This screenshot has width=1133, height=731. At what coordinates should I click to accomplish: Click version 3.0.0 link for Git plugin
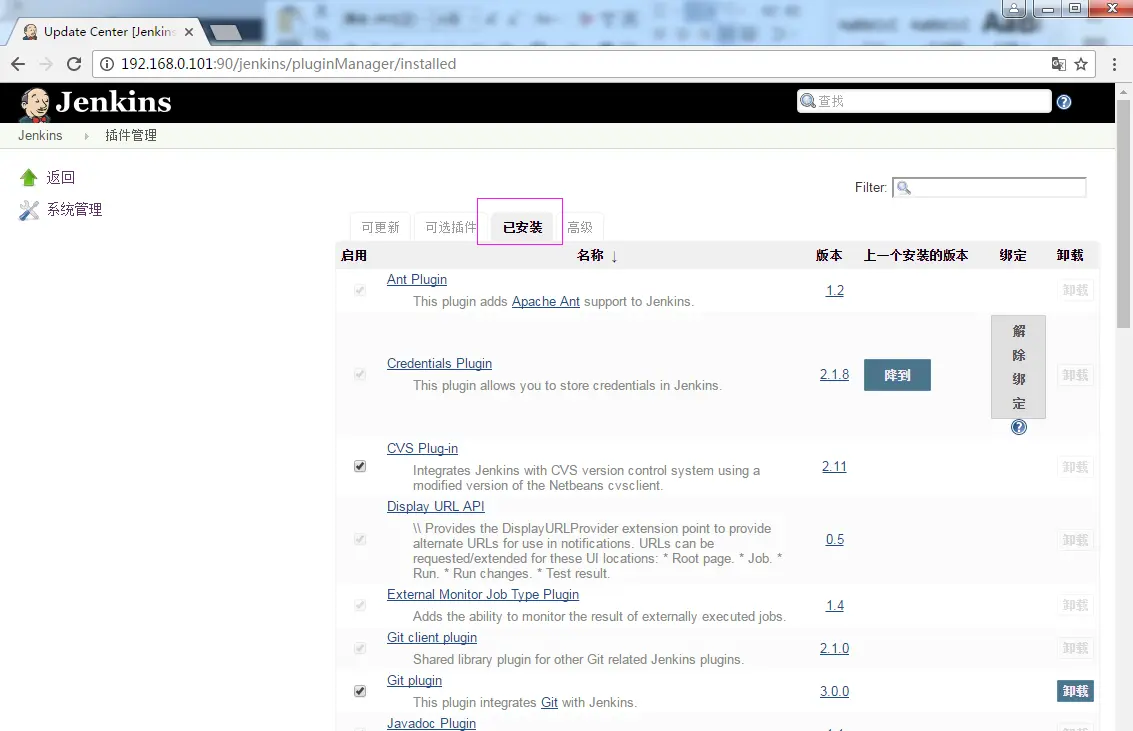[835, 691]
